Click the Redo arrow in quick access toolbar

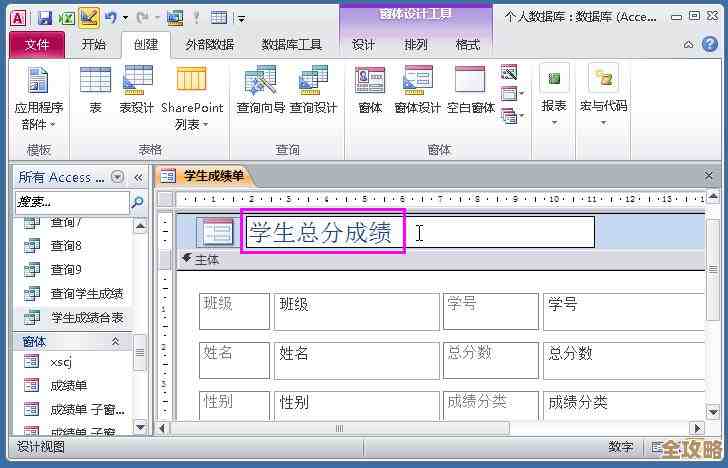click(142, 18)
